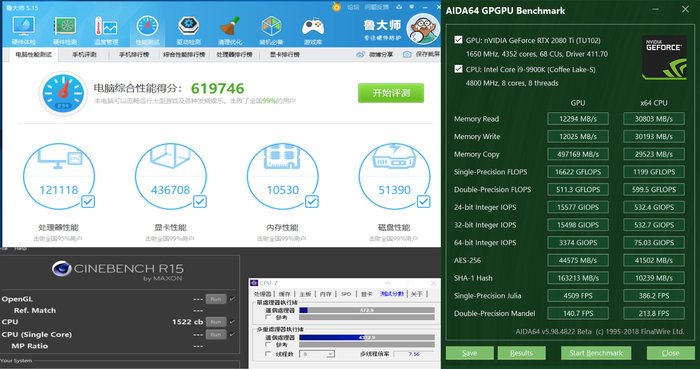The width and height of the screenshot is (700, 369).
Task: Click the 多线程倍率 value field 7.56
Action: point(414,354)
